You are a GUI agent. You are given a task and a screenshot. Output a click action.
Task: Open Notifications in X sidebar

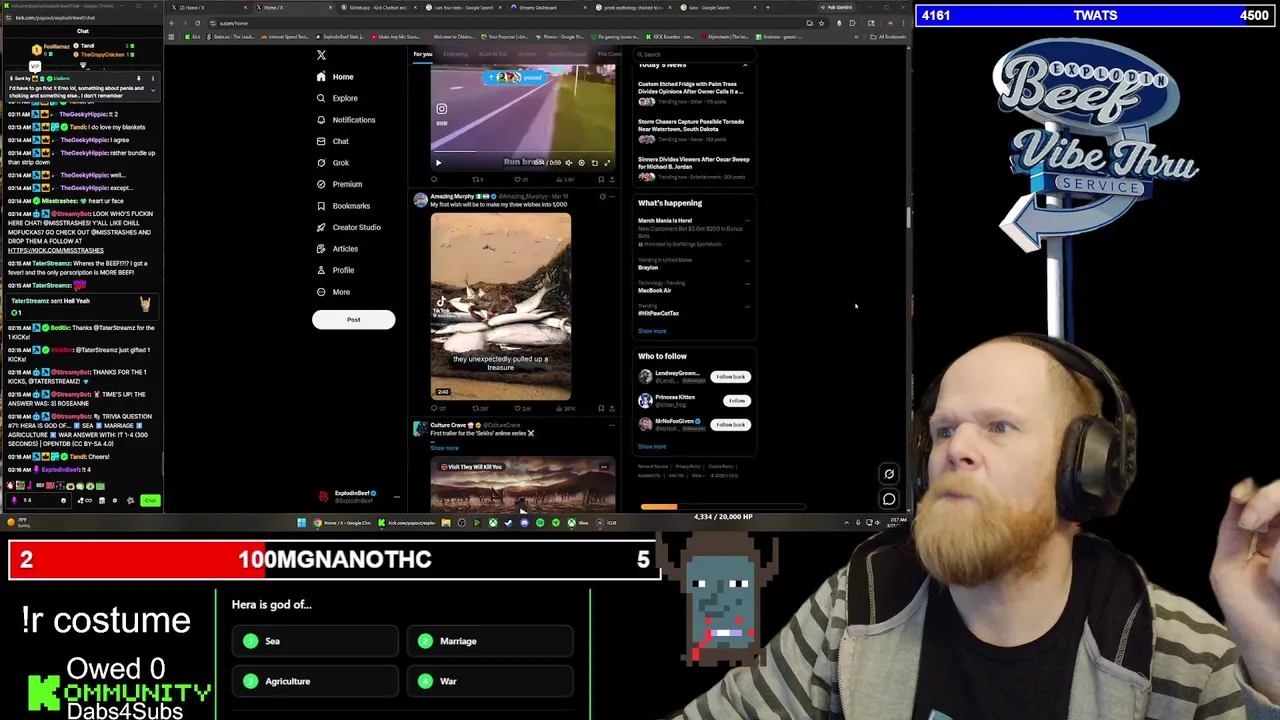click(345, 120)
